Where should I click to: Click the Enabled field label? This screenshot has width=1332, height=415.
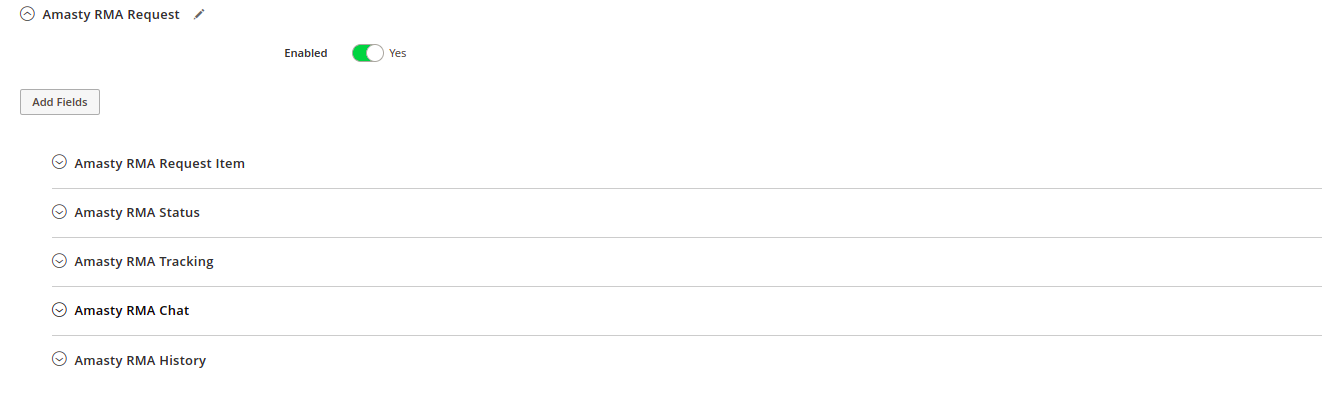(x=306, y=53)
